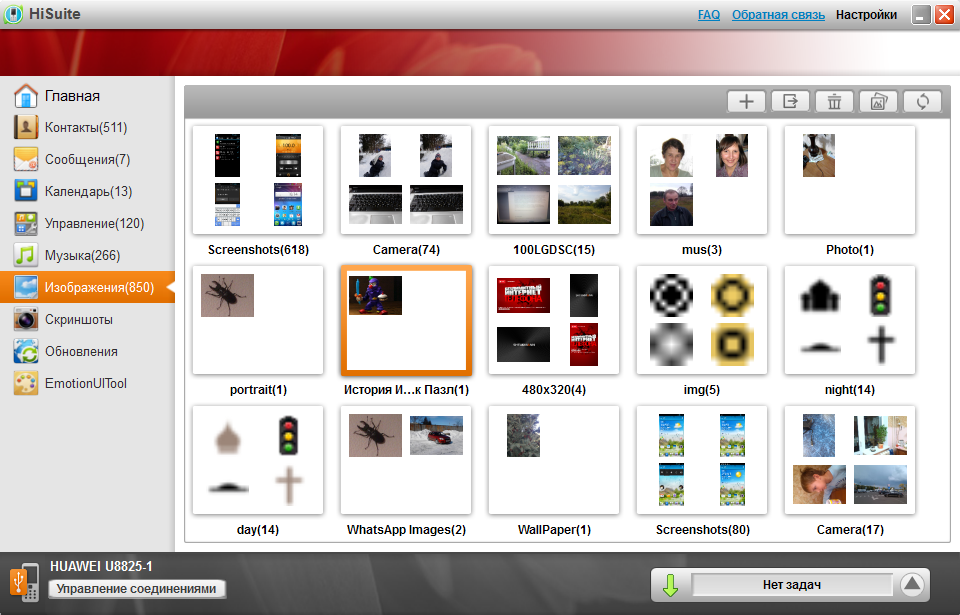Click the Управление соединениями button
960x615 pixels.
click(137, 589)
